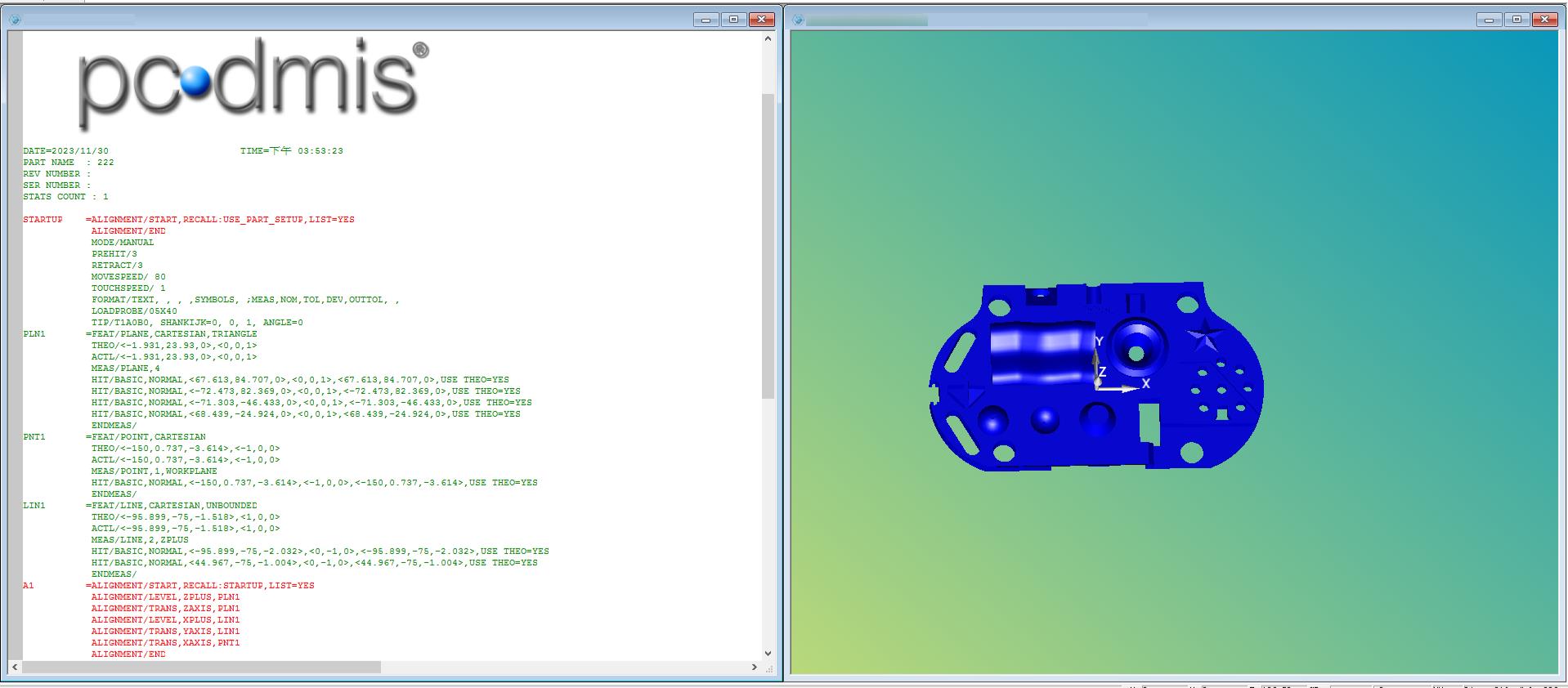Screen dimensions: 1568x688
Task: Click the HIT/BASIC line with 67.613,84.707
Action: [x=300, y=380]
